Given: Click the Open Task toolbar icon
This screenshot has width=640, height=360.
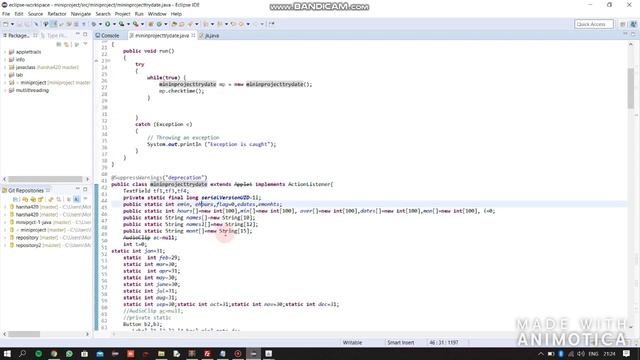Looking at the screenshot, I should pos(182,24).
